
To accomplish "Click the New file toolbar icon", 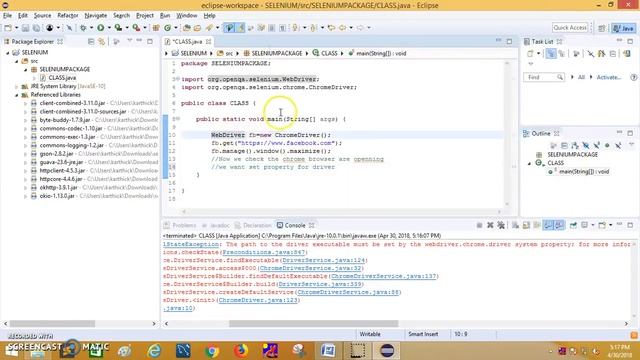I will (x=8, y=28).
